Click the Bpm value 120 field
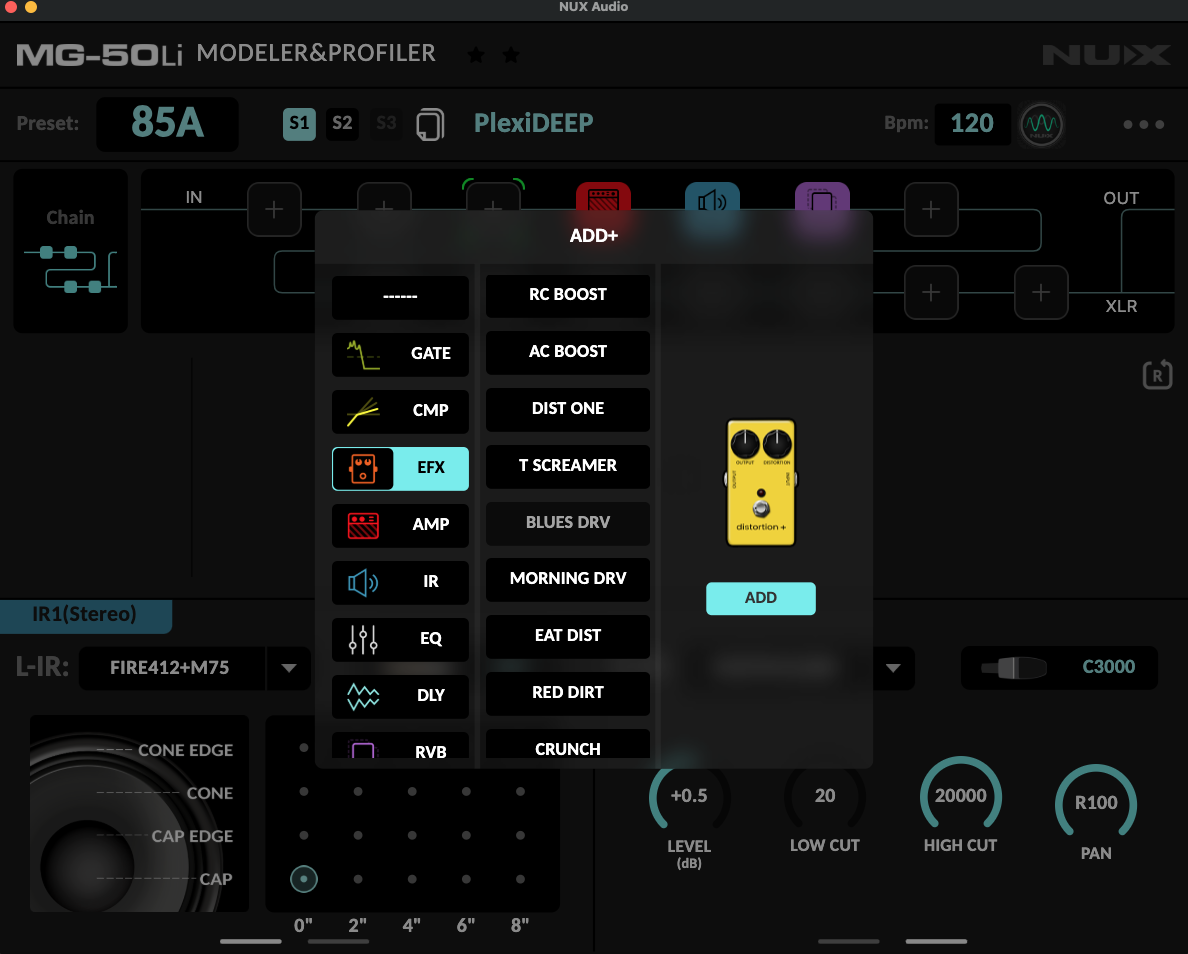Viewport: 1188px width, 954px height. click(x=972, y=124)
